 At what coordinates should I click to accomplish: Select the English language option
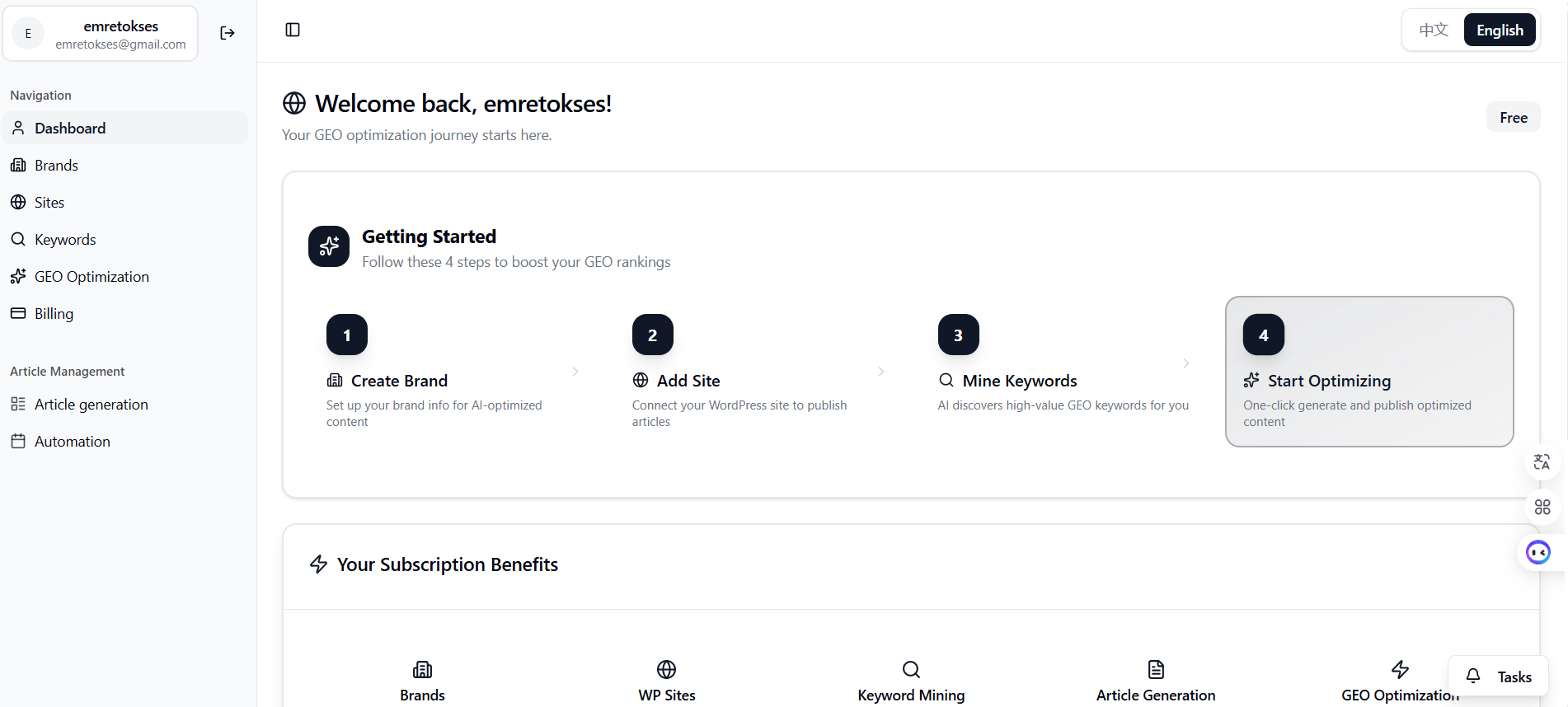(1500, 30)
